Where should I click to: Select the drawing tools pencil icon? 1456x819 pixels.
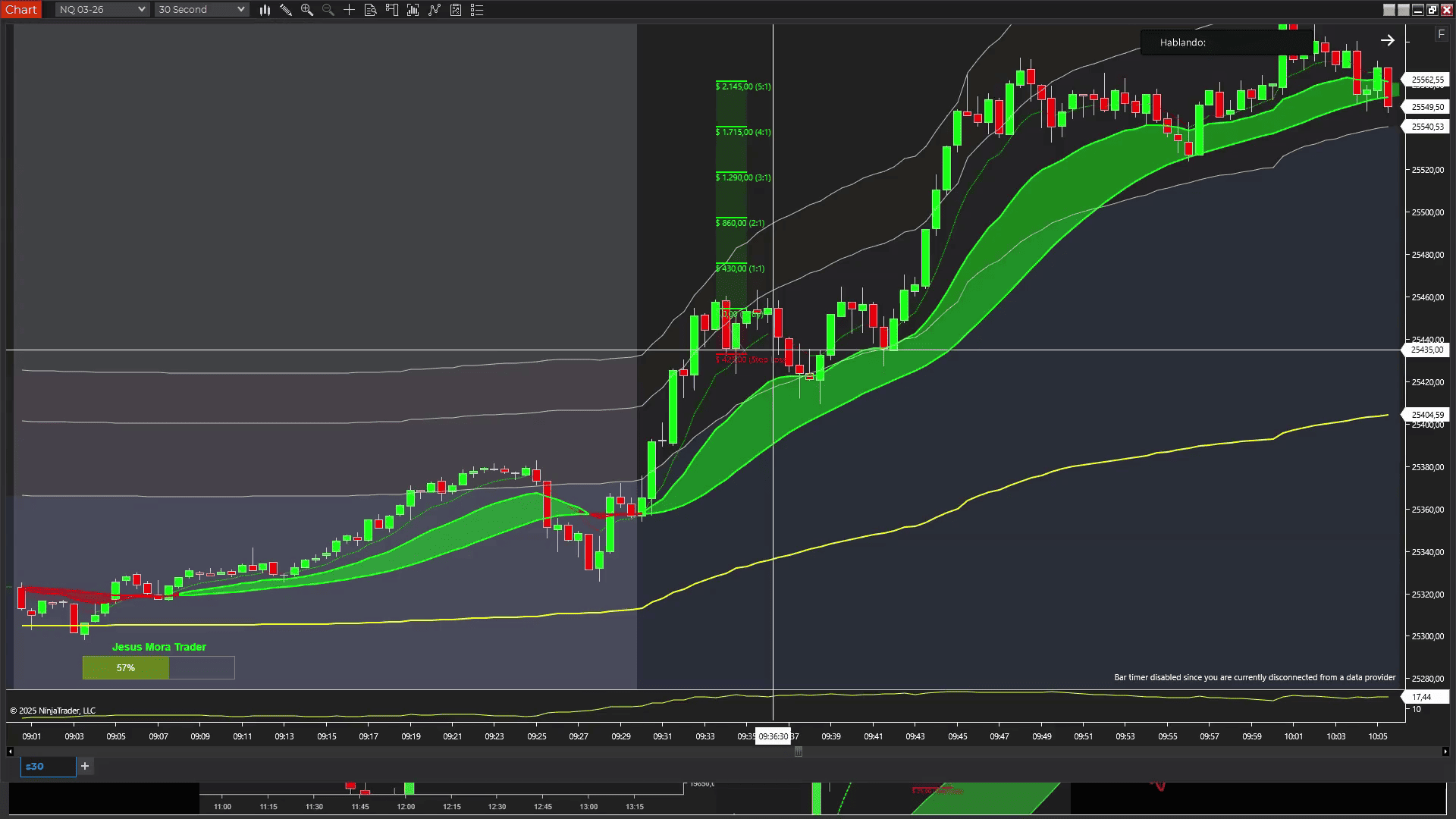pos(286,10)
